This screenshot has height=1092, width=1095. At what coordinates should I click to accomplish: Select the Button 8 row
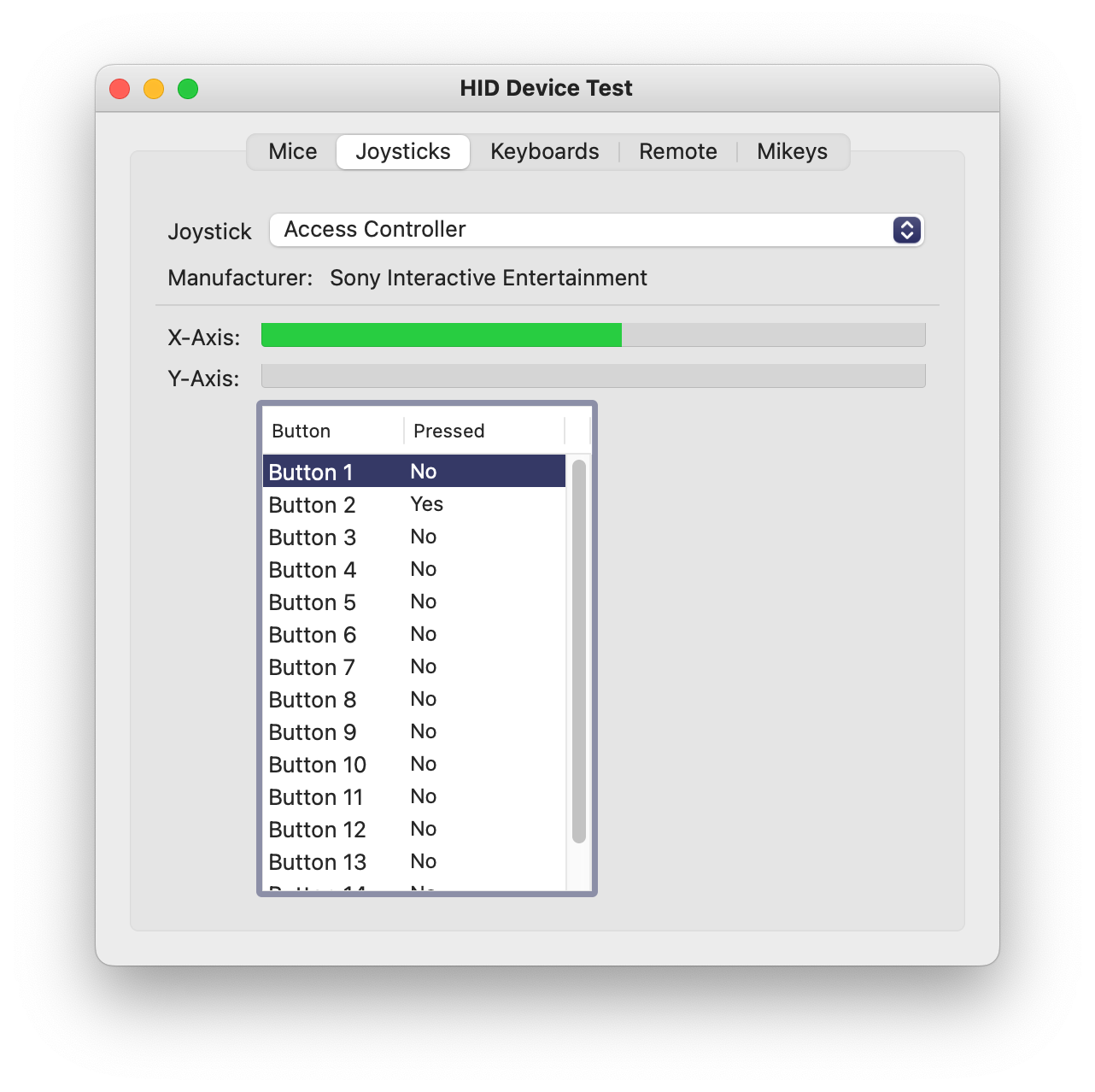[414, 699]
